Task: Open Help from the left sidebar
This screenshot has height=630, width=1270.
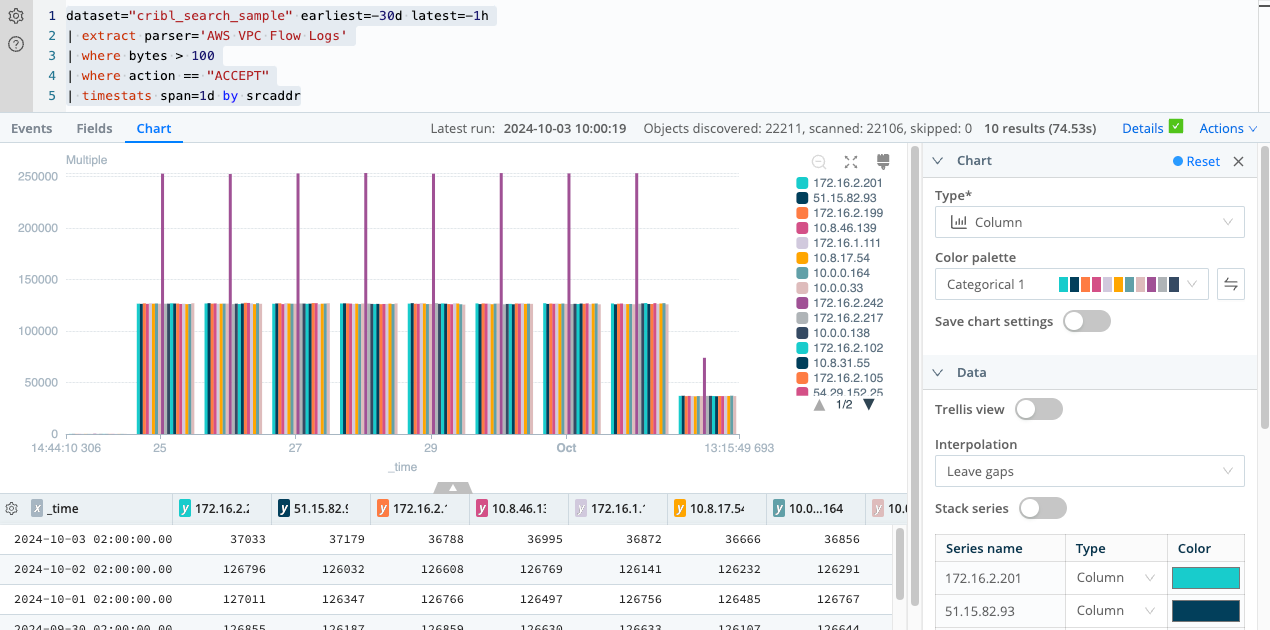Action: (15, 44)
